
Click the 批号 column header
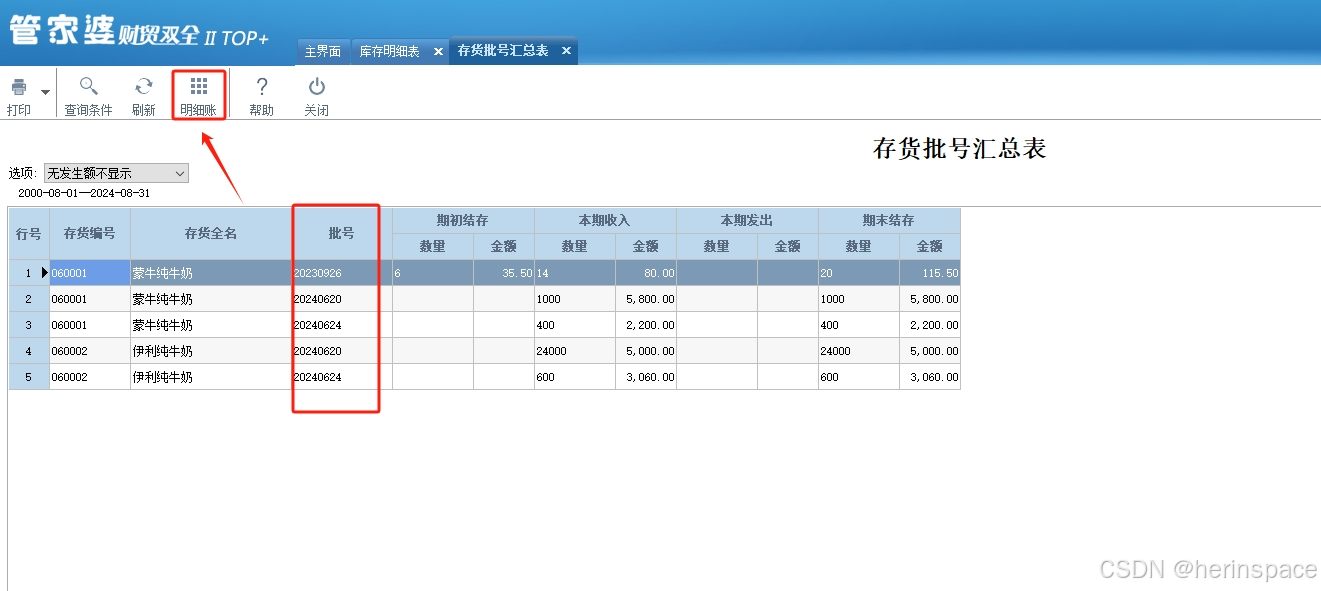pos(342,234)
